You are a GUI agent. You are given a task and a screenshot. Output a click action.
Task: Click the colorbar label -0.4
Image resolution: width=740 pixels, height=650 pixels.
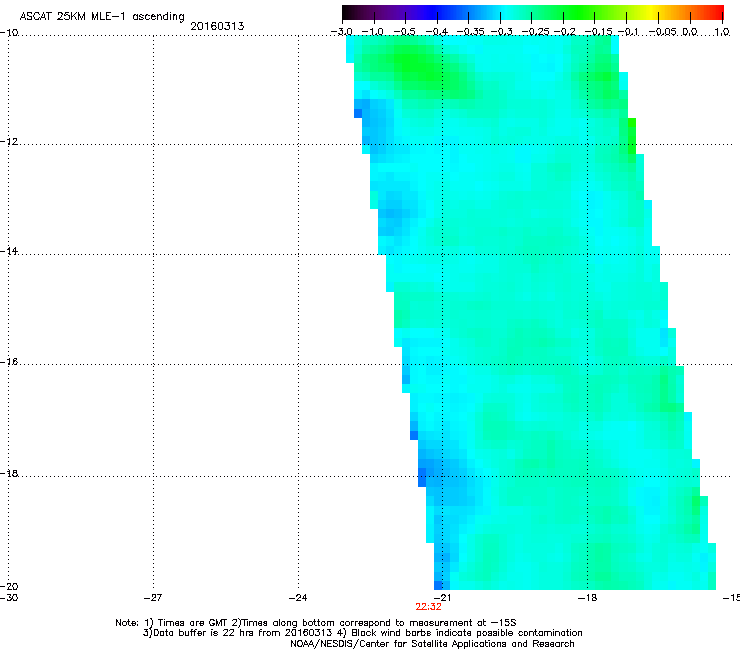(437, 32)
